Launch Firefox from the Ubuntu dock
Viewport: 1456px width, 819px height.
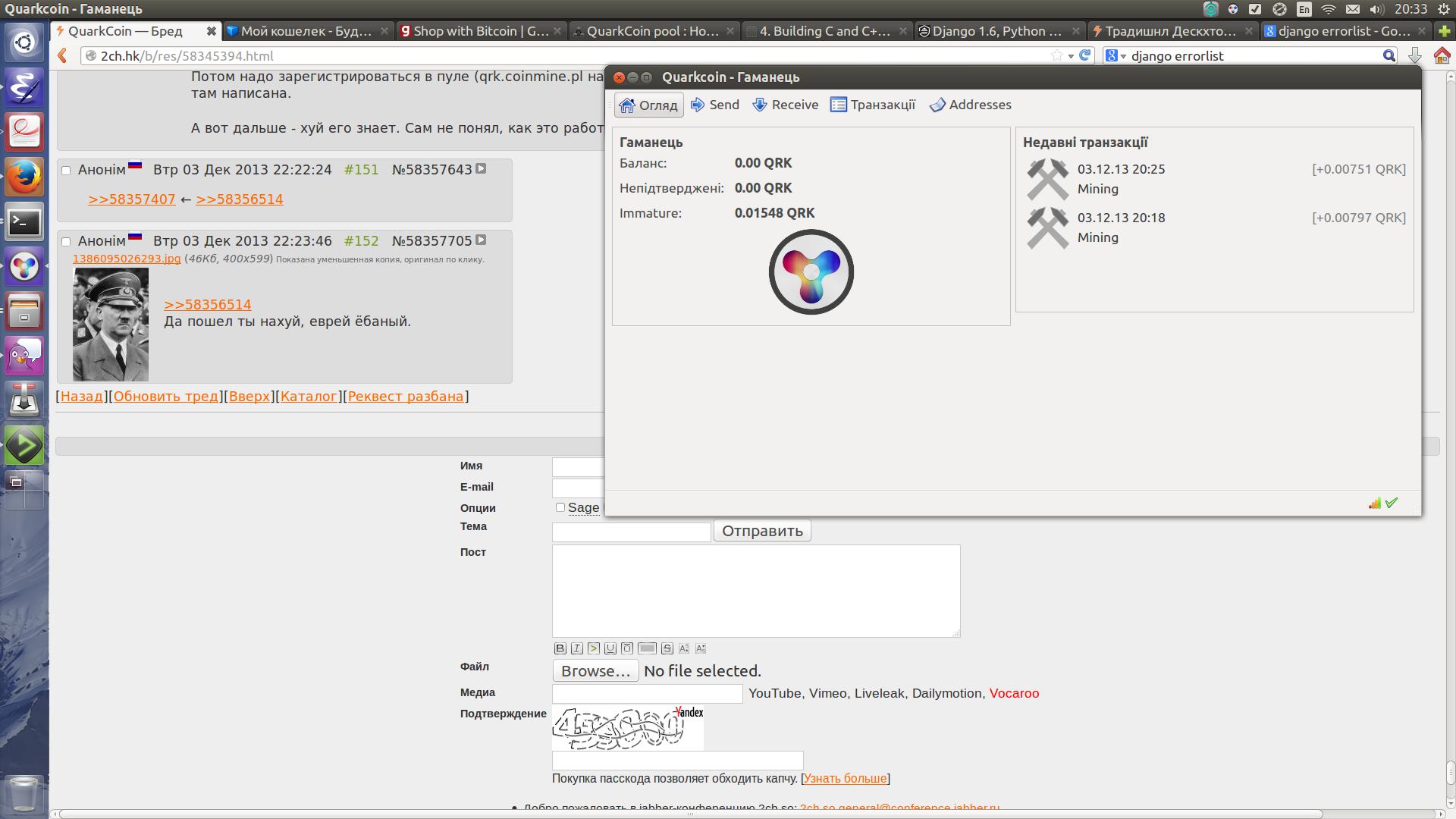(24, 177)
